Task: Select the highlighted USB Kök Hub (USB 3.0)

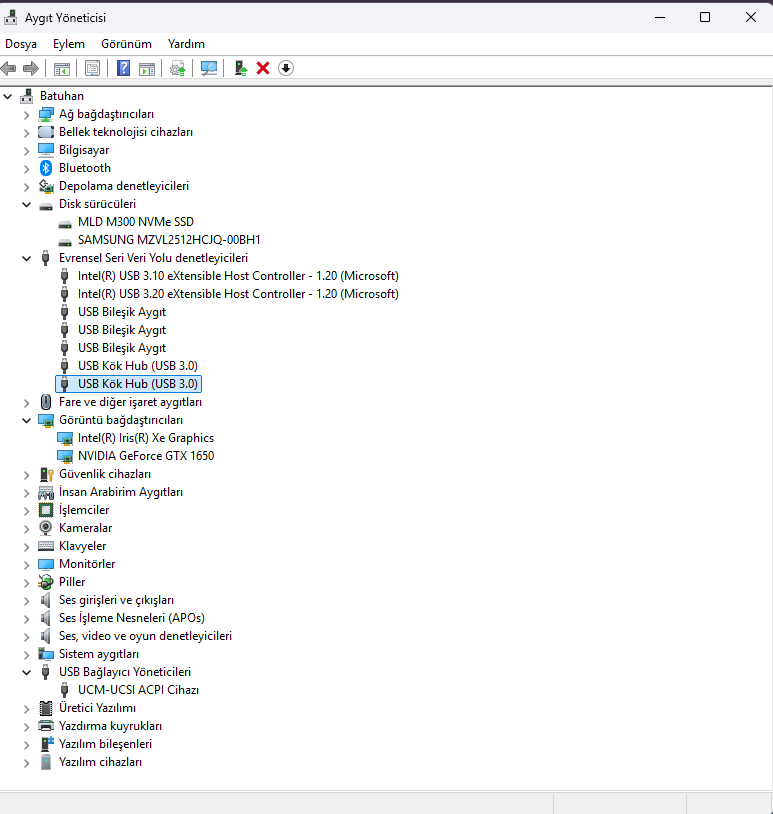Action: 128,384
